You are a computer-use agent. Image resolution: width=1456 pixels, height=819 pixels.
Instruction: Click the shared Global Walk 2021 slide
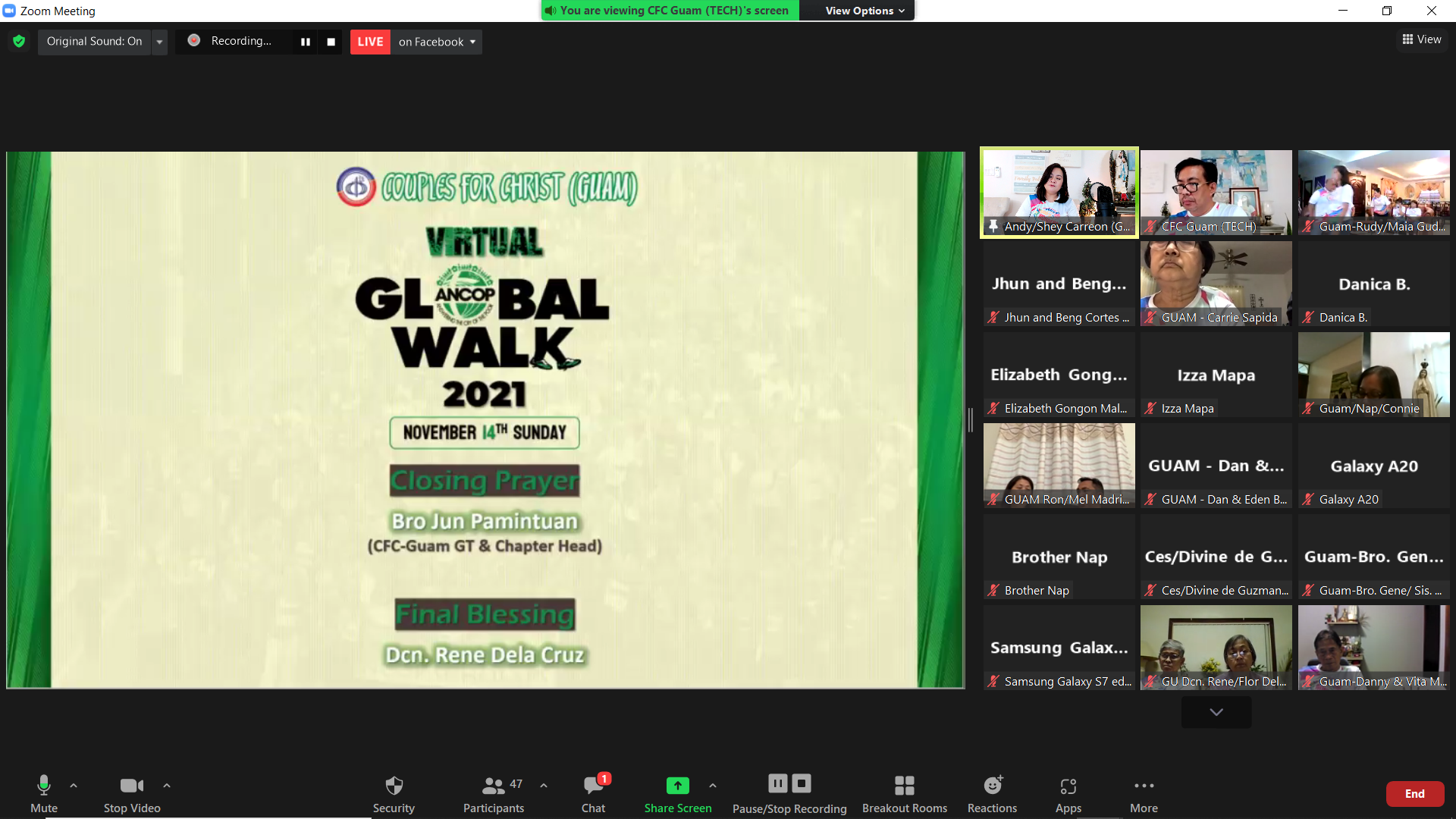(485, 420)
